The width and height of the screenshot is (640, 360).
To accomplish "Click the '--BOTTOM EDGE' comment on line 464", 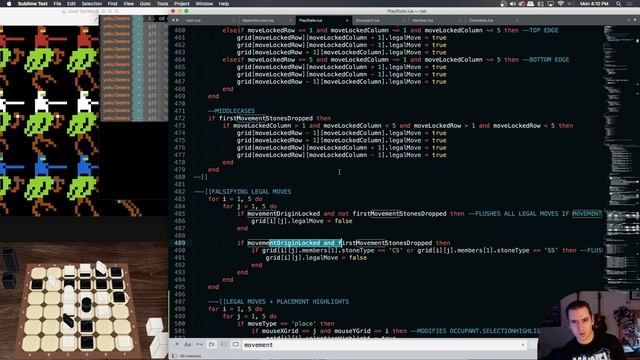I will pos(545,60).
